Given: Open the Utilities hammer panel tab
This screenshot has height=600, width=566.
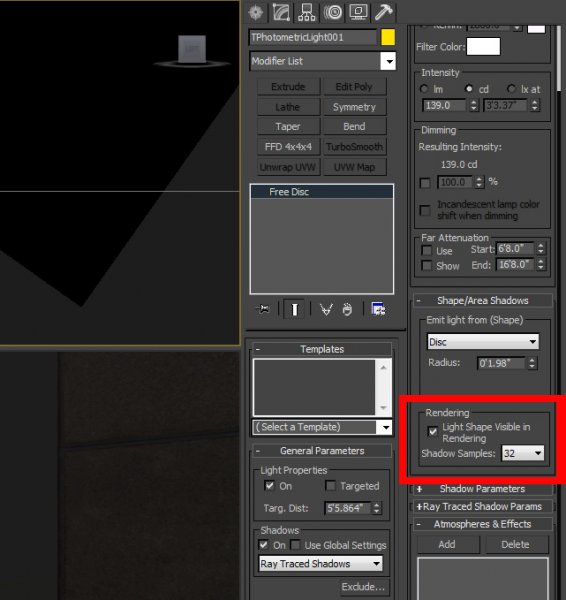Looking at the screenshot, I should tap(383, 12).
